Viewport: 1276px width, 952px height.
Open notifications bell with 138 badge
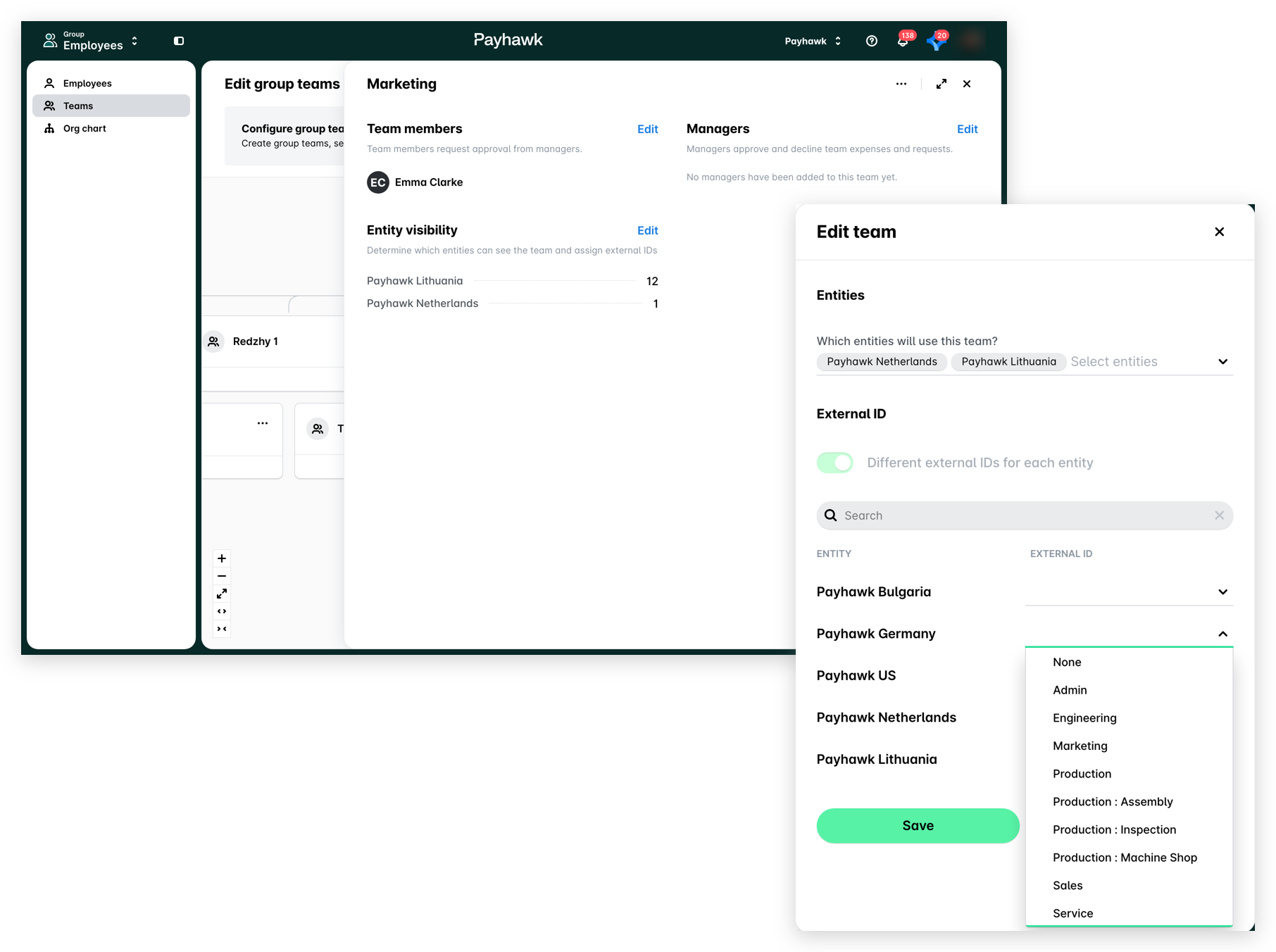pos(903,40)
